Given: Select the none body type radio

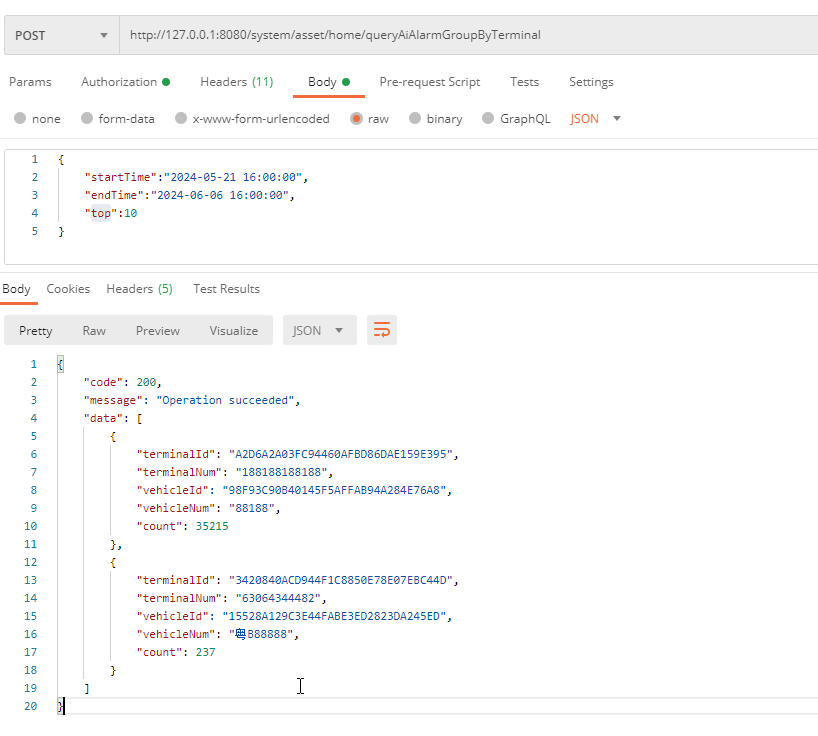Looking at the screenshot, I should pyautogui.click(x=20, y=119).
